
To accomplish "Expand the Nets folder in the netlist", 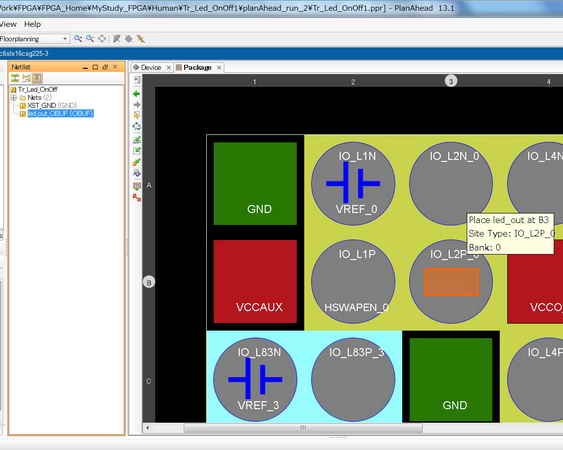I will pyautogui.click(x=14, y=97).
